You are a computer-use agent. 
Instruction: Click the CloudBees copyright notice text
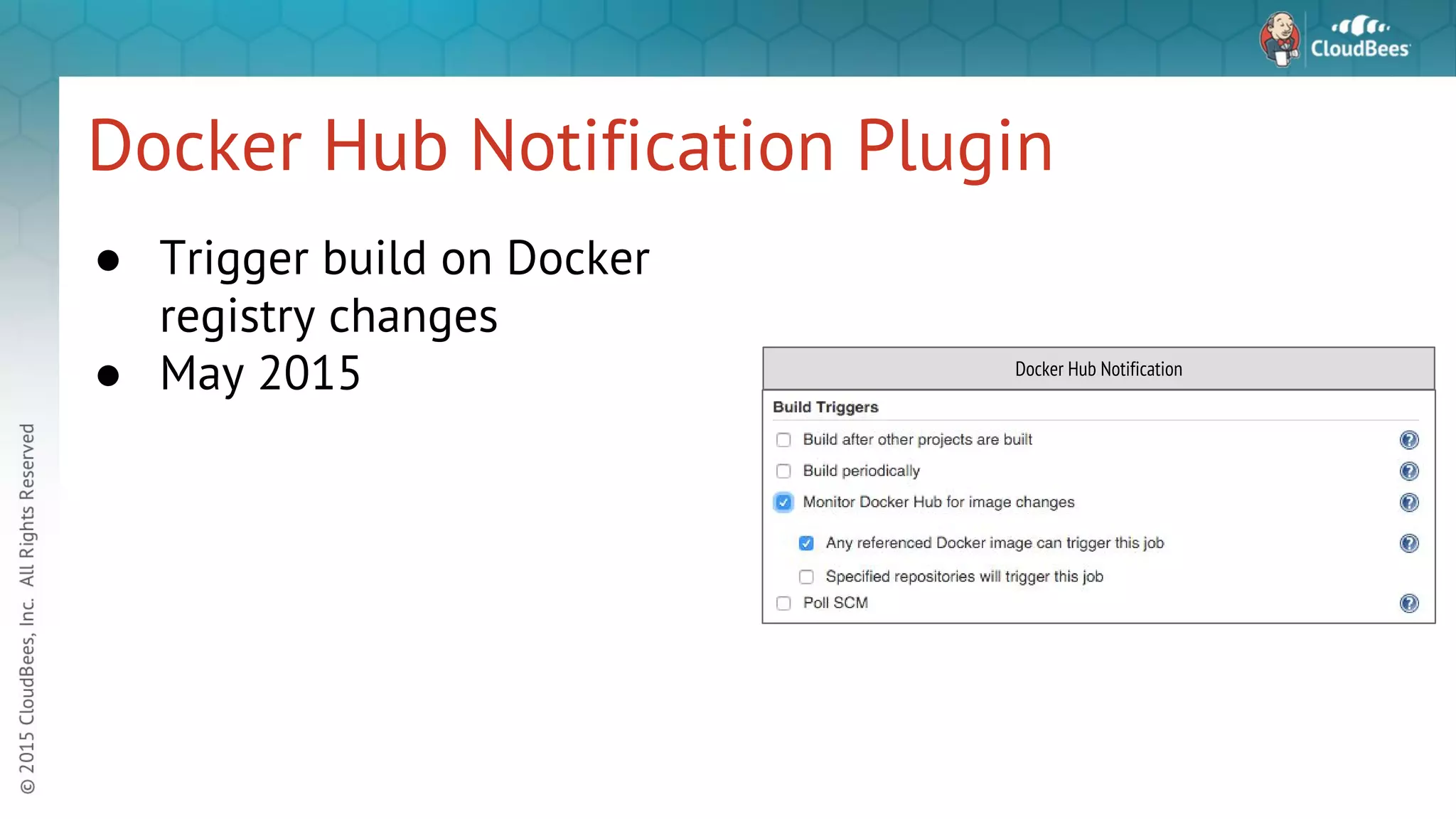pos(27,609)
